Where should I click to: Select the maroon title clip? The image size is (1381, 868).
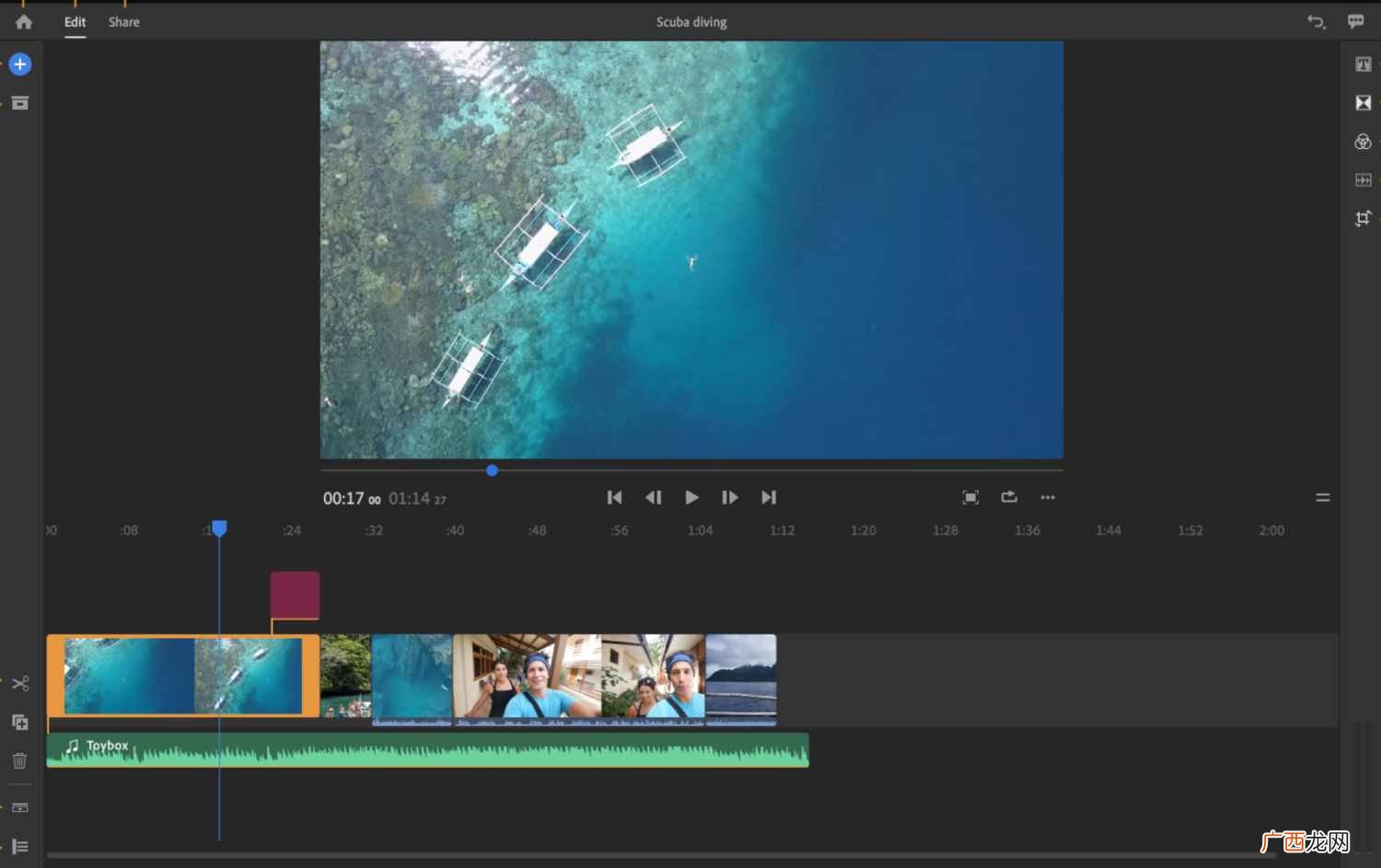coord(295,596)
